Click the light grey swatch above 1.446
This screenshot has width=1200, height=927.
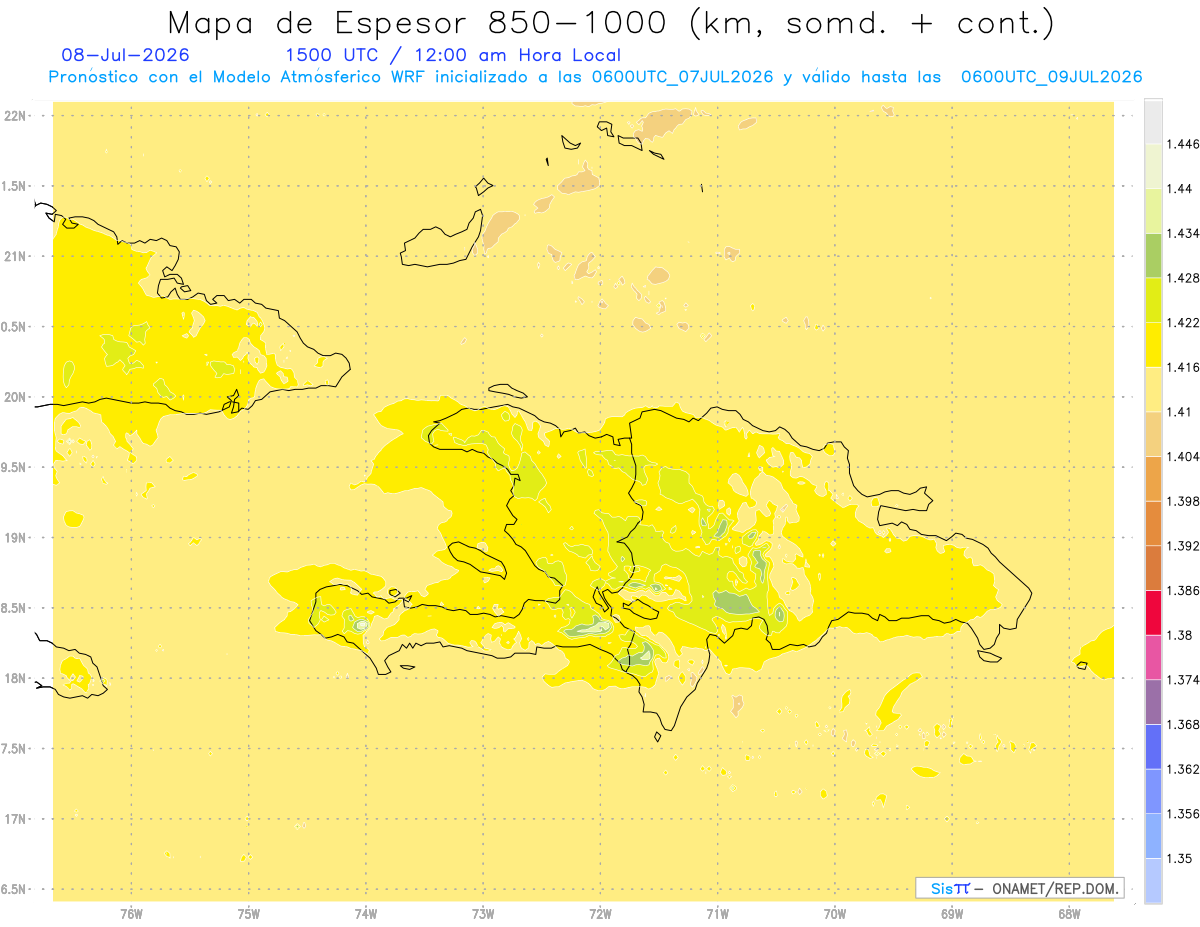[x=1153, y=121]
